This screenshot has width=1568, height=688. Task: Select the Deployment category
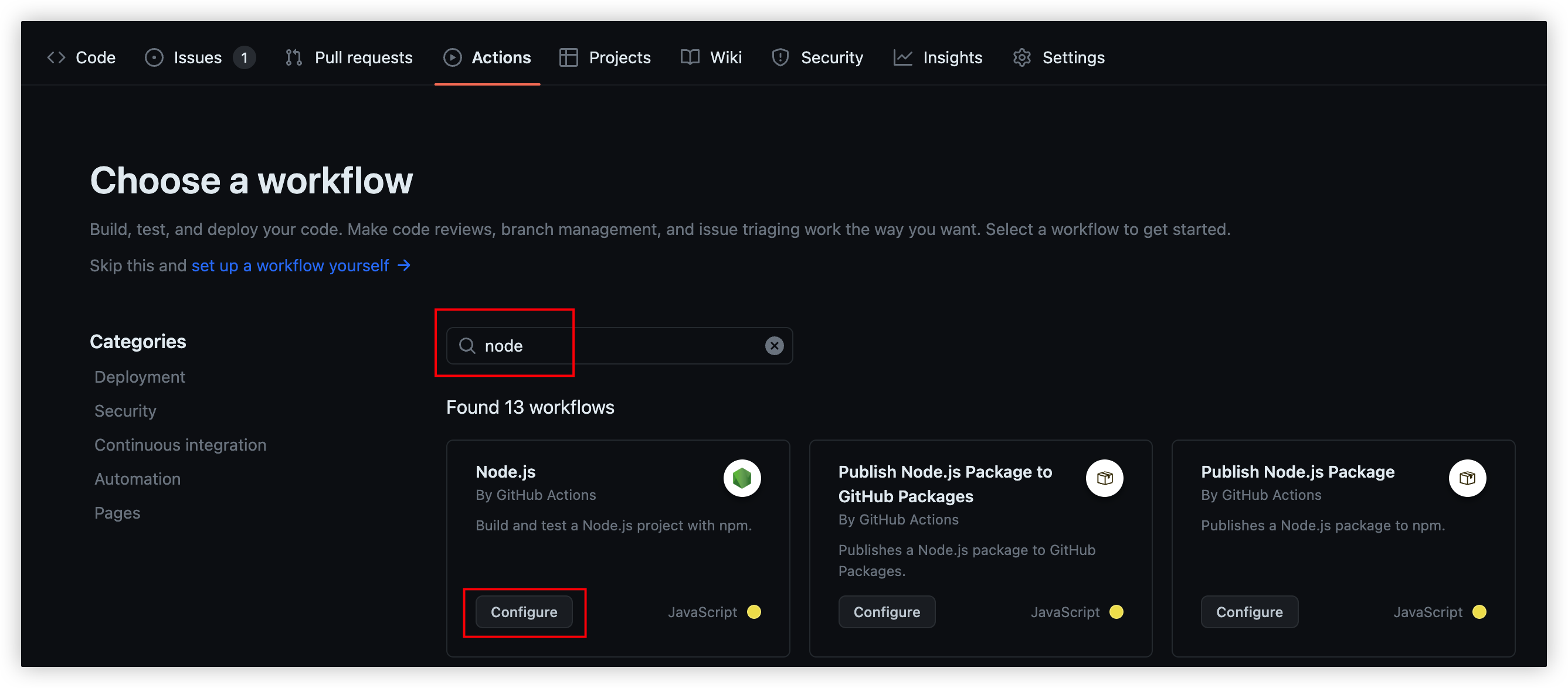pyautogui.click(x=140, y=377)
